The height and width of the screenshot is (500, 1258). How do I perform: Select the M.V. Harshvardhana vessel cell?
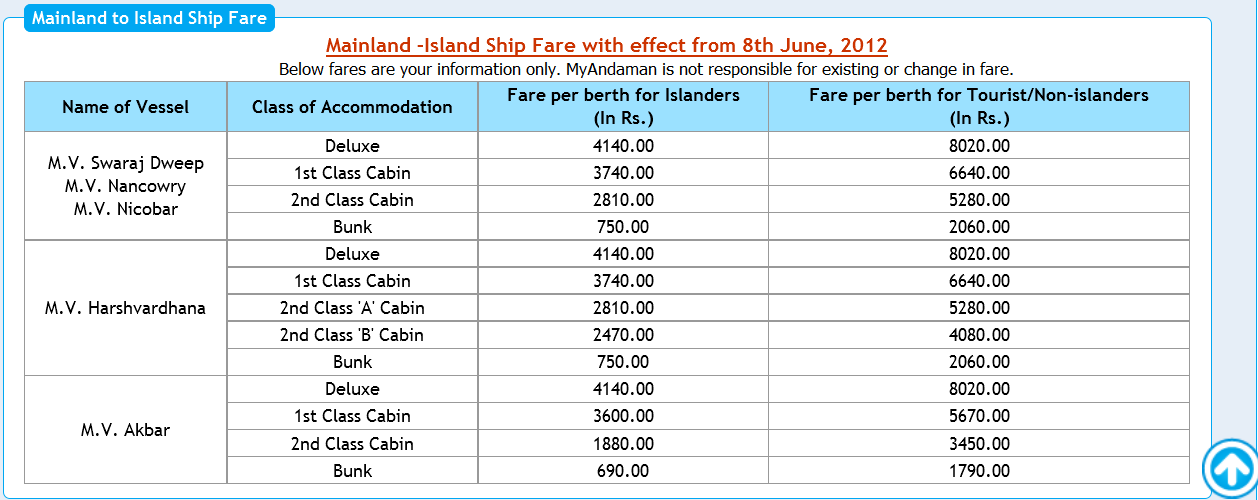pyautogui.click(x=125, y=308)
